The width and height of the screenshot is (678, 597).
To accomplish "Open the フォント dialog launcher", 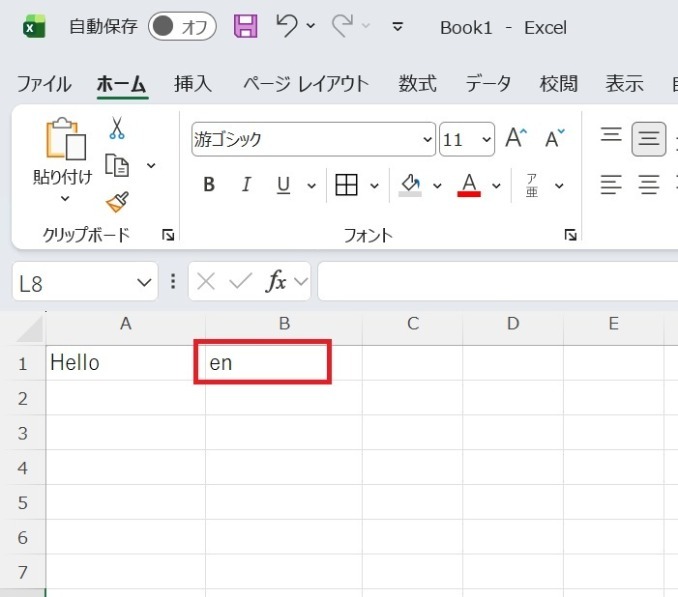I will (x=570, y=235).
